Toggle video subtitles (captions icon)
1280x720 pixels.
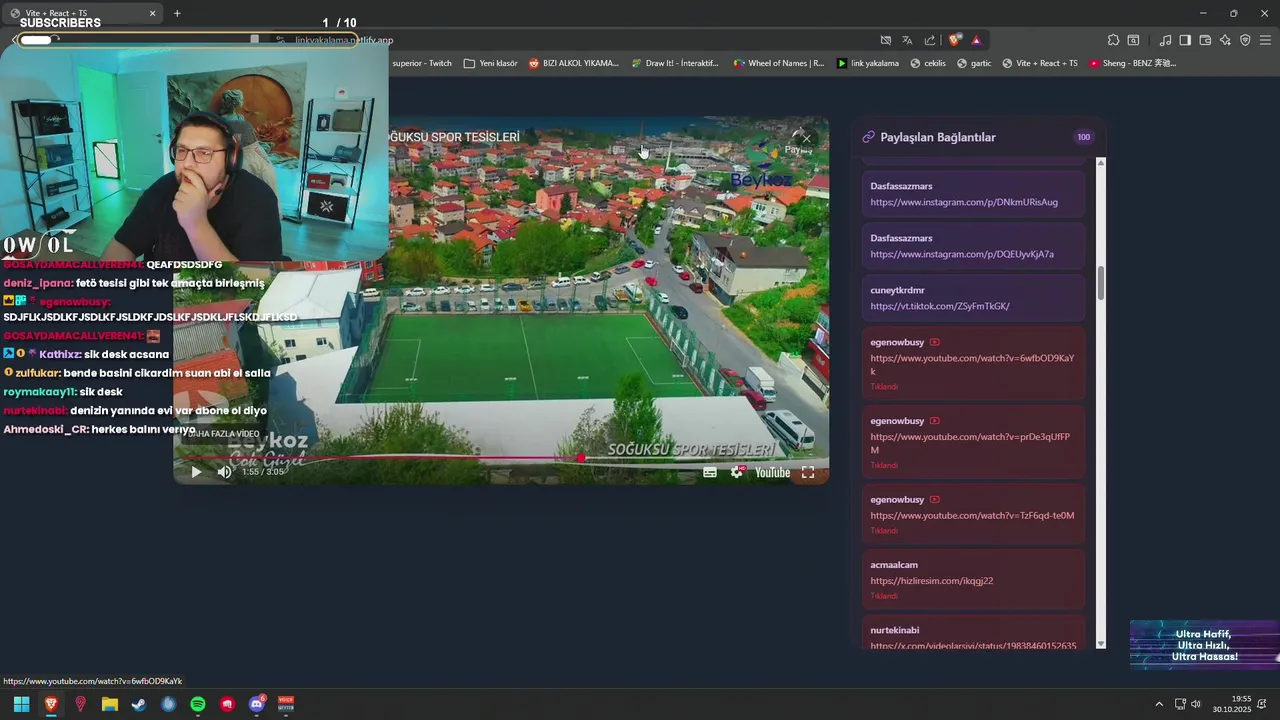709,472
